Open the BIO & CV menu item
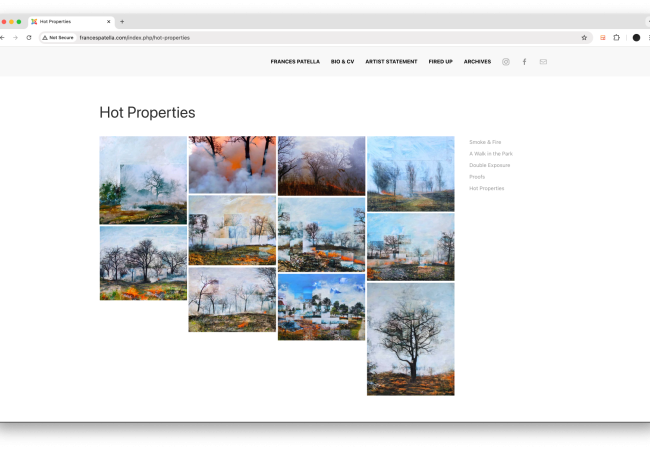 coord(342,62)
